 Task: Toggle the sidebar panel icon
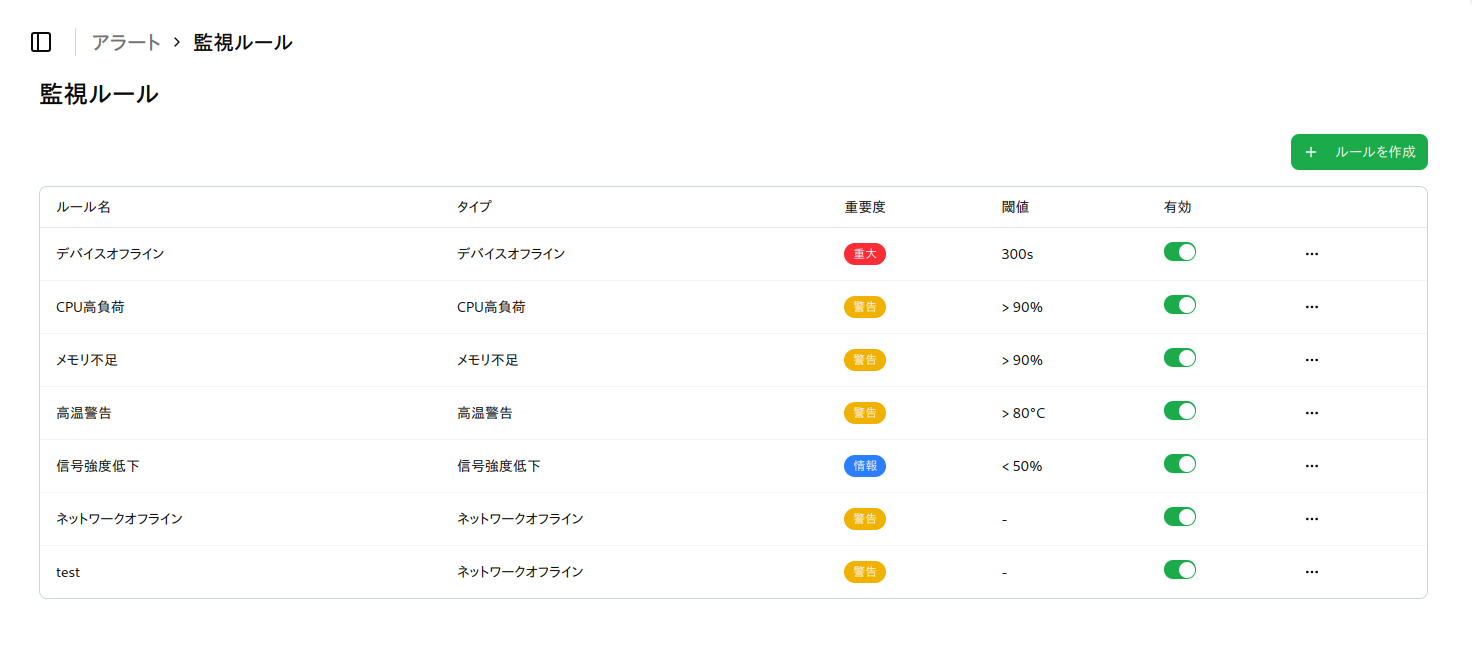41,42
